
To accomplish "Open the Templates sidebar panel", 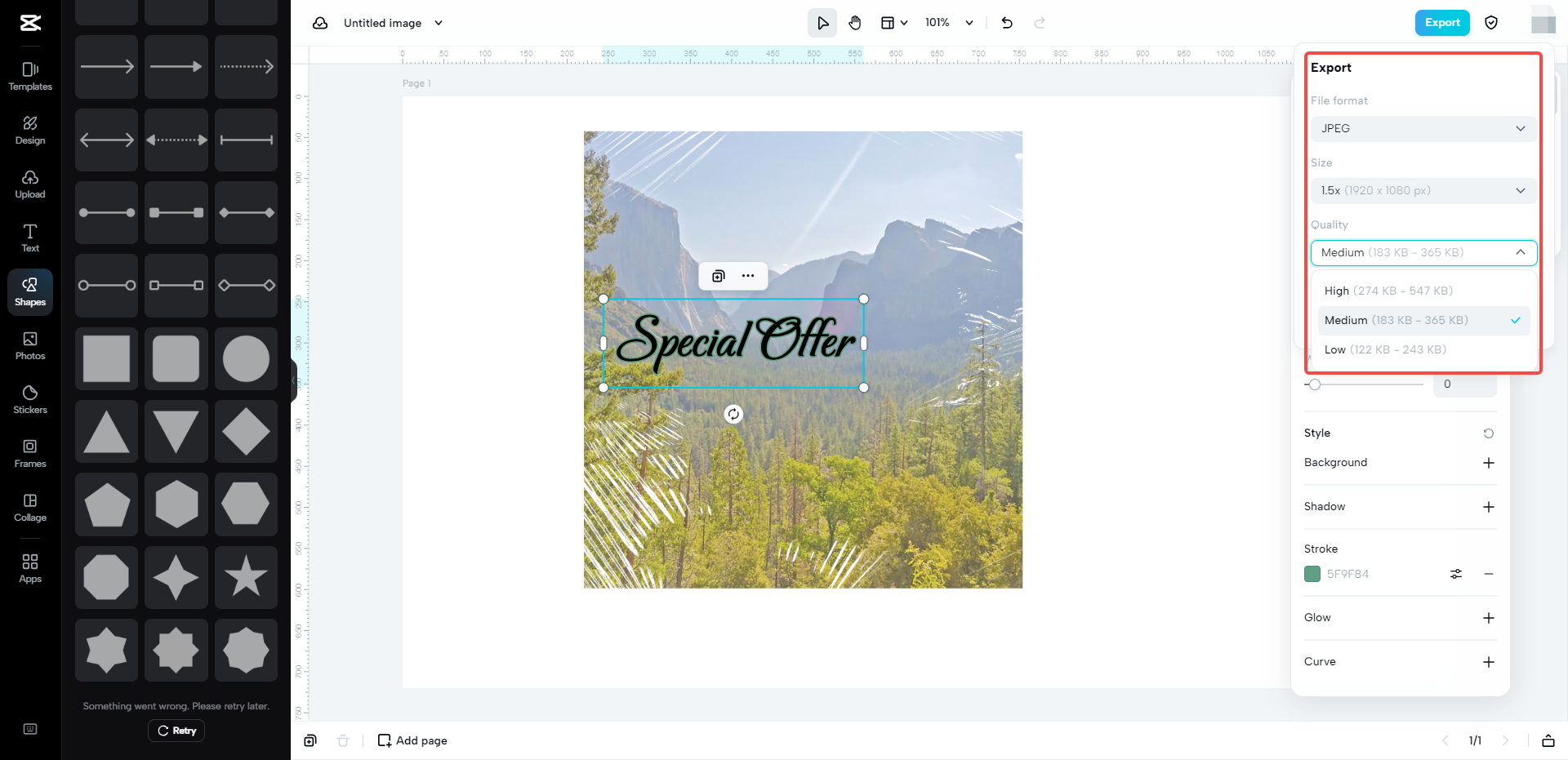I will [x=30, y=77].
